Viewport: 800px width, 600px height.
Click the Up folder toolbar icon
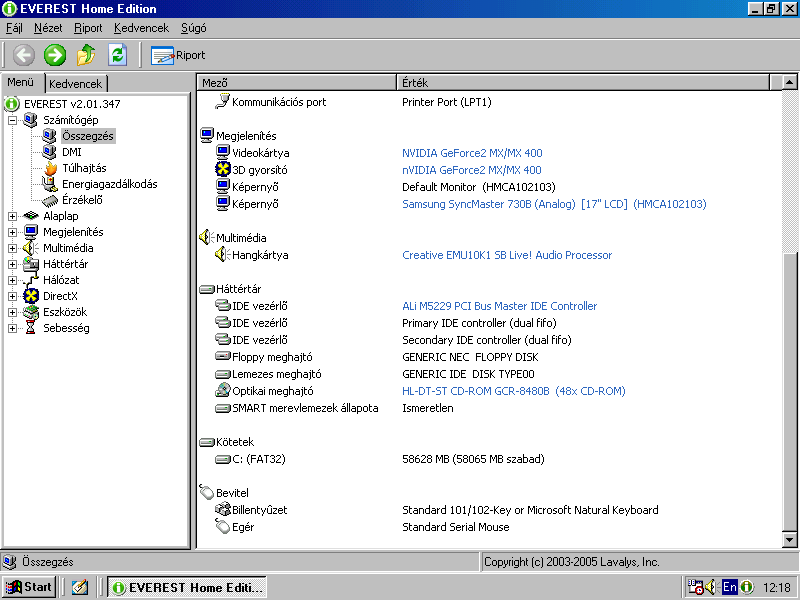[x=86, y=55]
